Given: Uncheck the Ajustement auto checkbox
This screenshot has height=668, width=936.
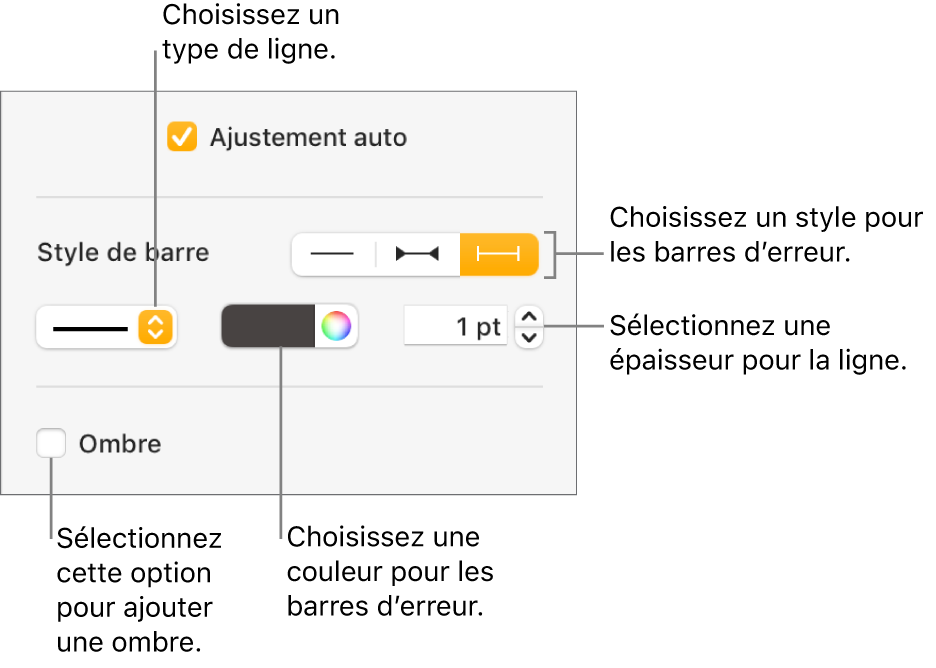Looking at the screenshot, I should [182, 137].
